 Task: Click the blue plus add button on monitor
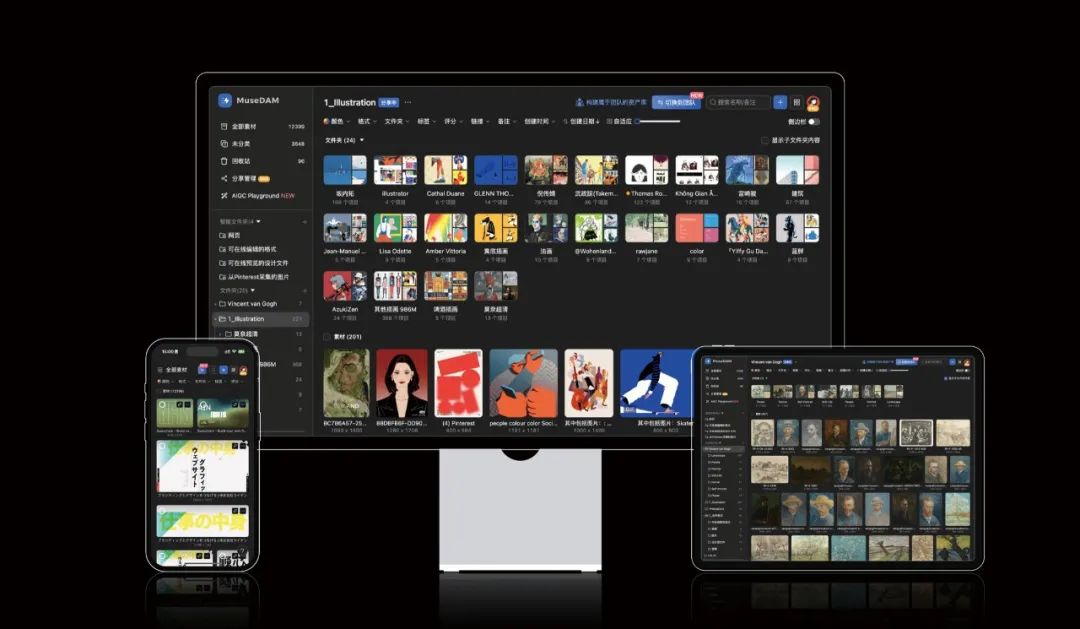[780, 102]
